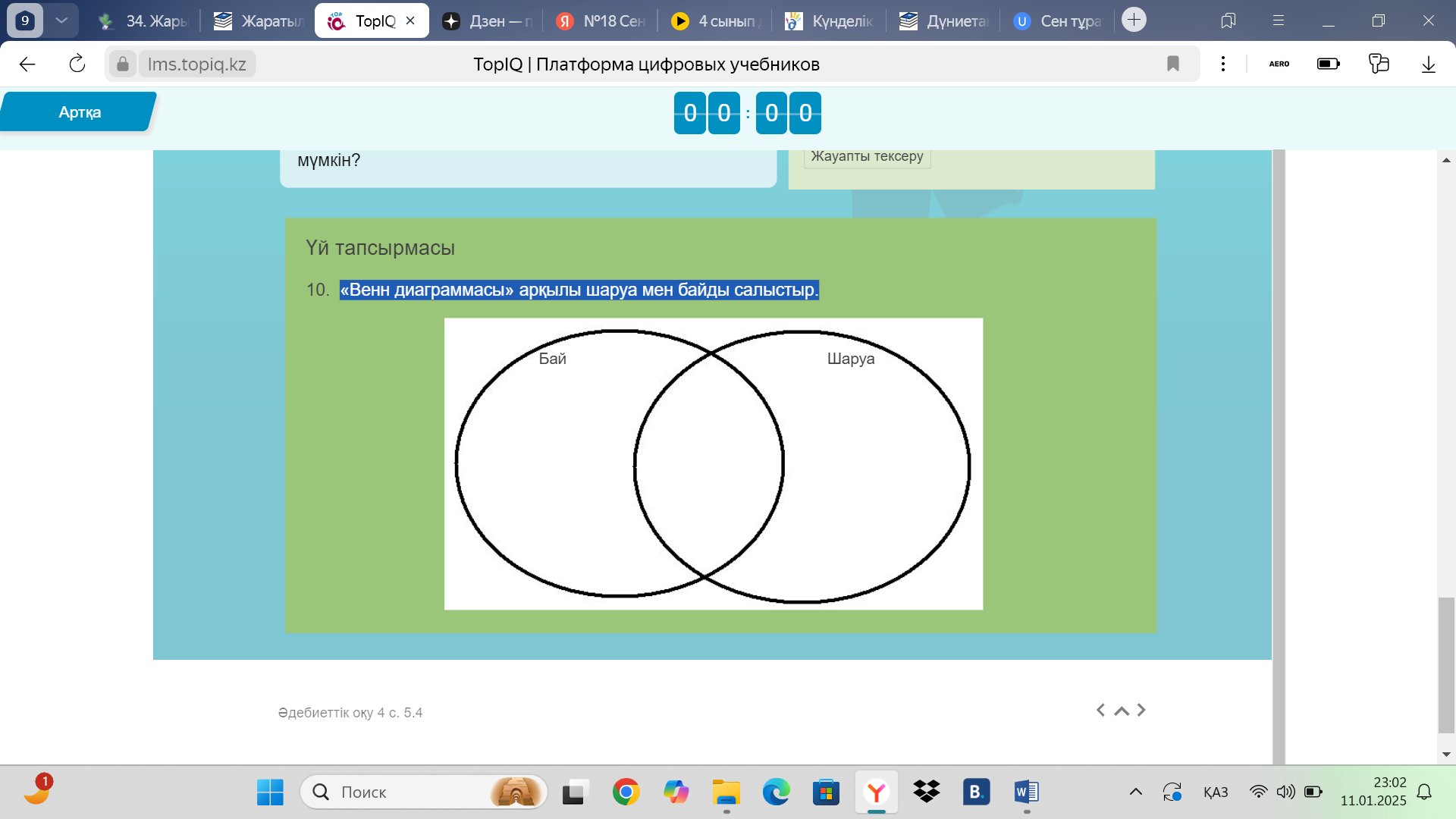1456x819 pixels.
Task: Show hidden system tray icons
Action: pos(1135,792)
